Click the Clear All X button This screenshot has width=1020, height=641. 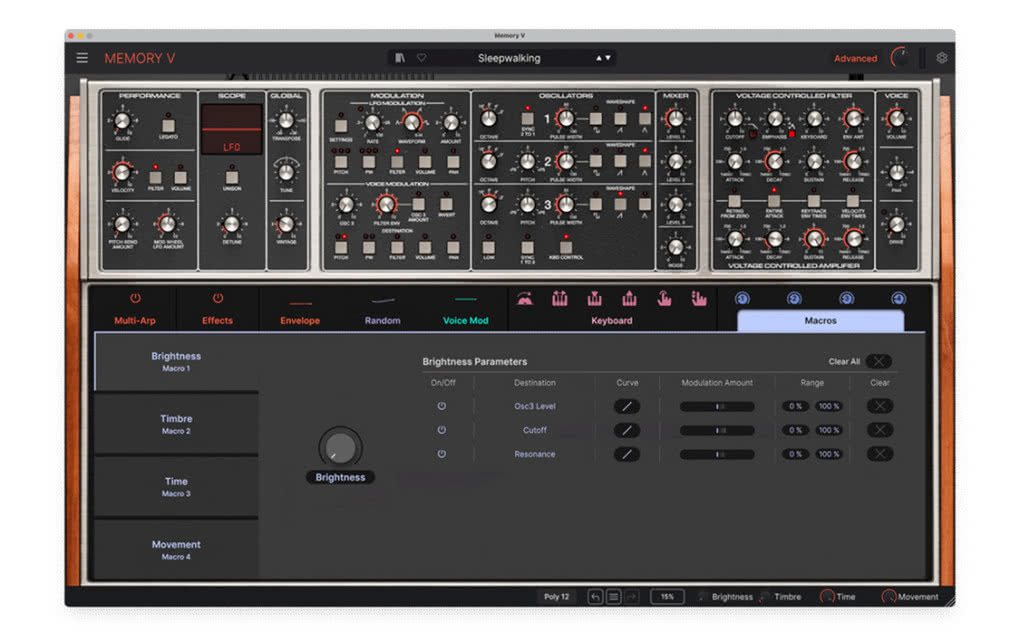click(x=879, y=361)
